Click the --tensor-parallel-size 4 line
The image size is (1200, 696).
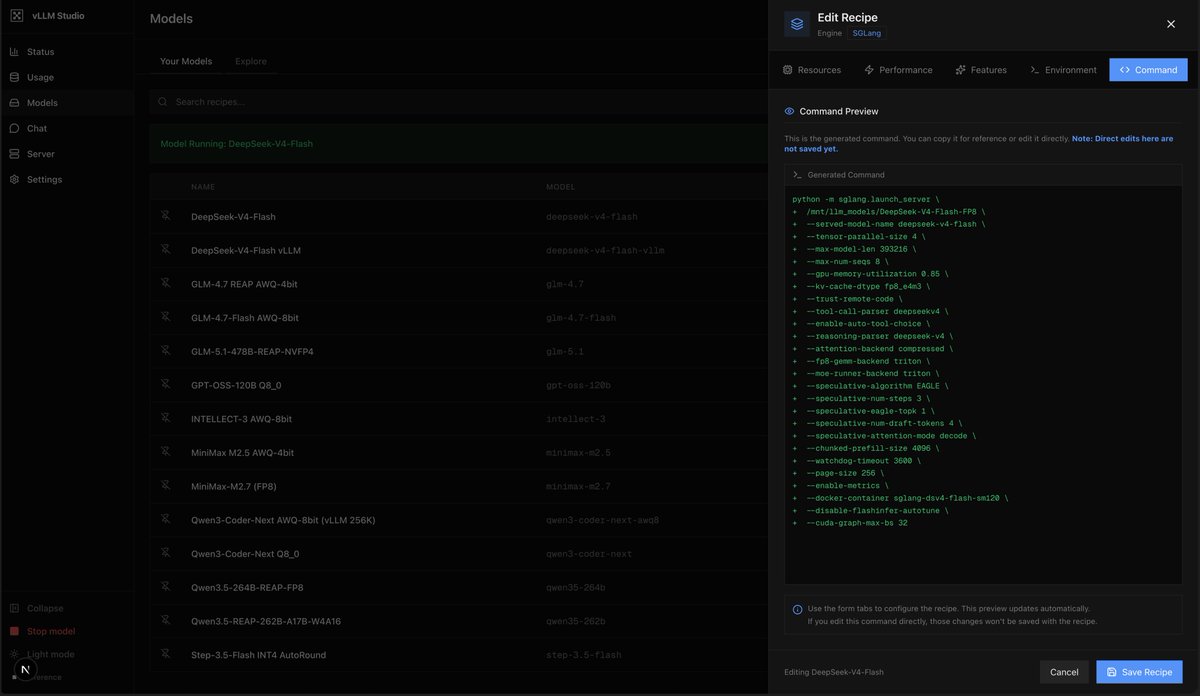(865, 237)
